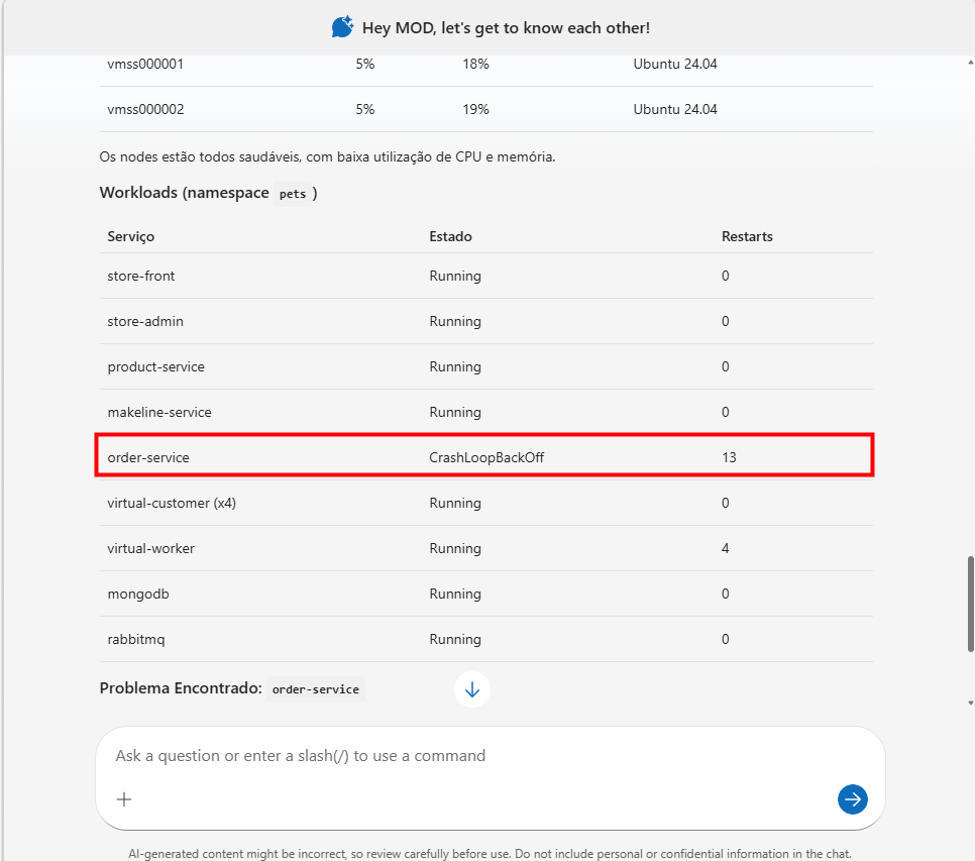Click the scrollbar down arrow

(x=970, y=703)
